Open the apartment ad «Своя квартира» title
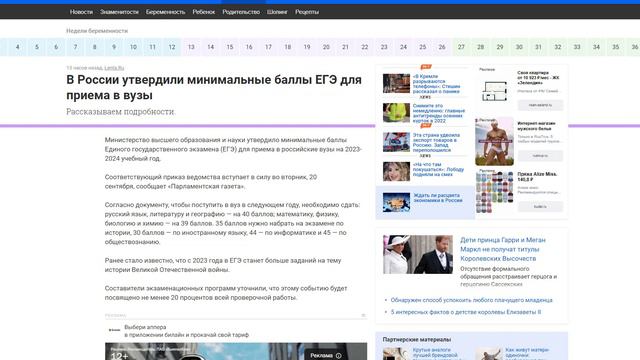The image size is (640, 360). (x=538, y=78)
